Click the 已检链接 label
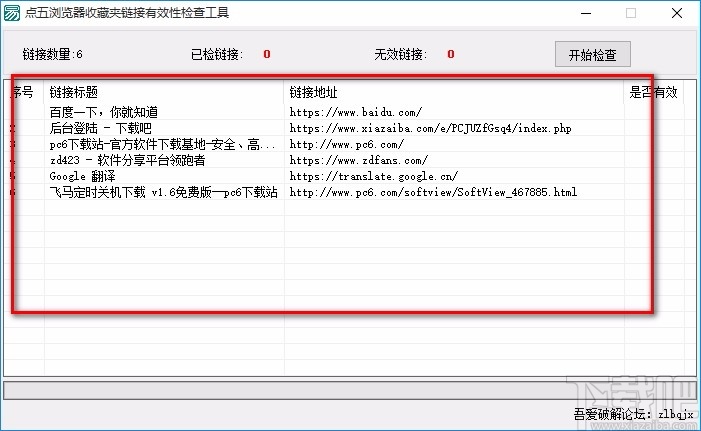The width and height of the screenshot is (701, 431). 217,54
